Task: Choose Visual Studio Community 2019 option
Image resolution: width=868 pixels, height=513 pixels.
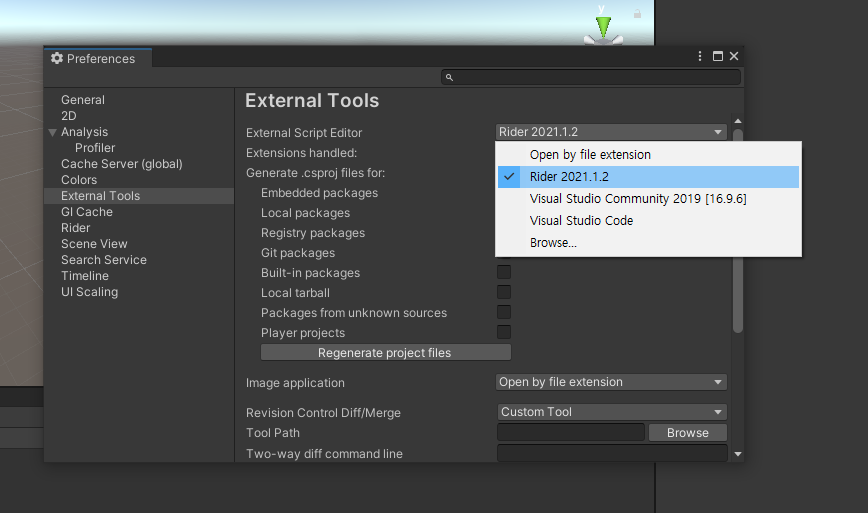Action: (x=648, y=199)
